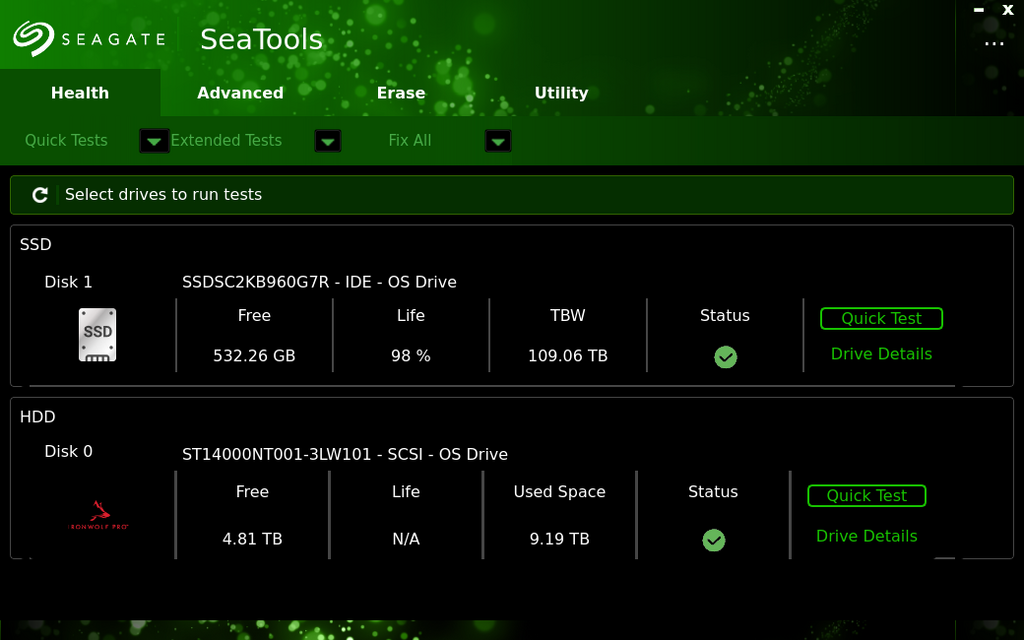This screenshot has height=640, width=1024.
Task: Go to the Utility tab
Action: [x=562, y=93]
